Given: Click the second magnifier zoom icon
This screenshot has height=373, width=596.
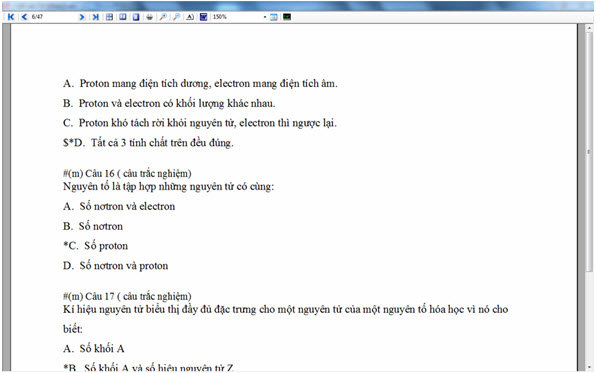Looking at the screenshot, I should [176, 17].
